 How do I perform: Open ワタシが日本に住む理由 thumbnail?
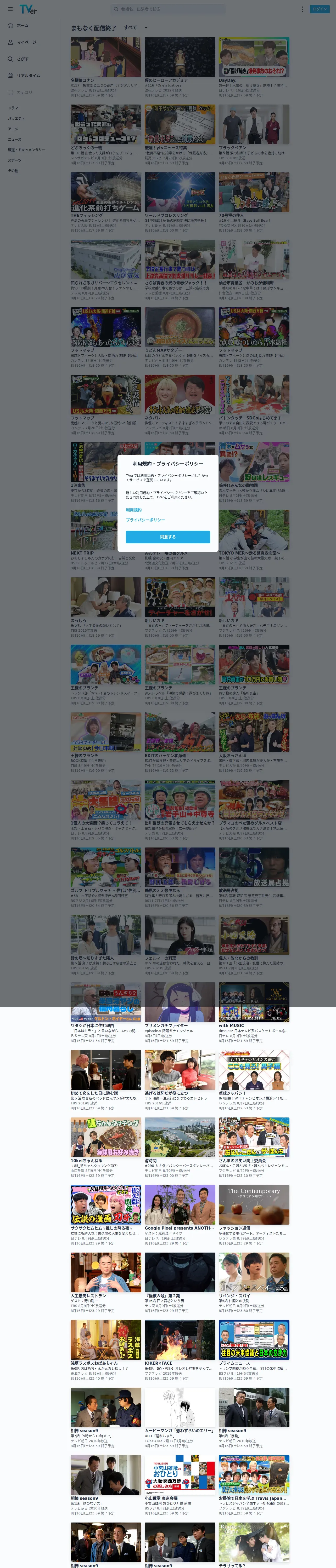point(105,1002)
